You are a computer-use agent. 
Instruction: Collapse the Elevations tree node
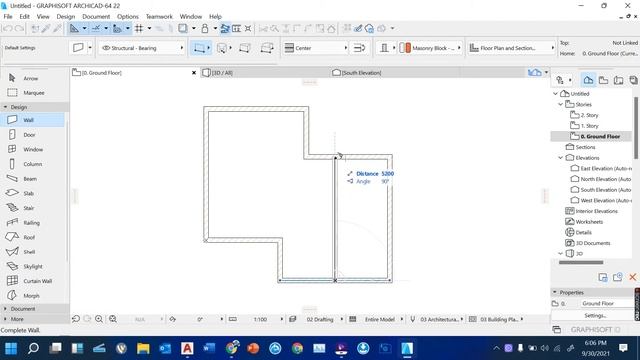click(x=561, y=158)
